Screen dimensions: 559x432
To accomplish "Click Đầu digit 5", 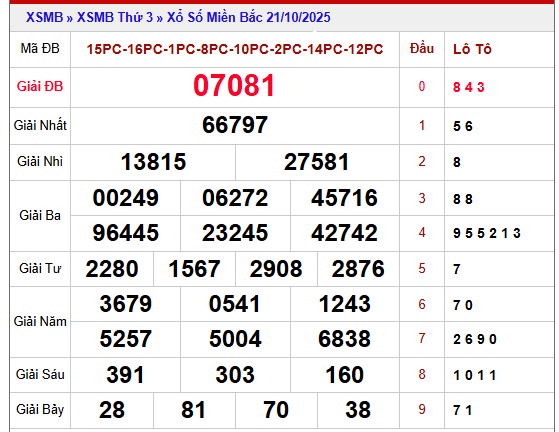I will click(422, 268).
